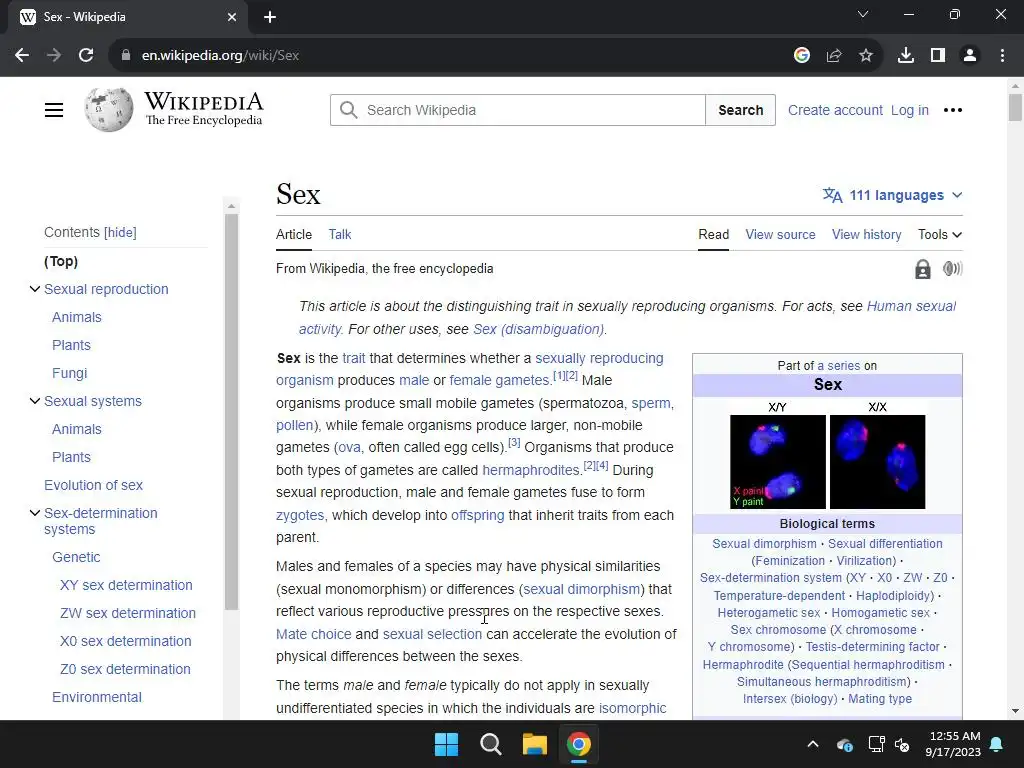Open the notifications bell in the taskbar

tap(997, 744)
